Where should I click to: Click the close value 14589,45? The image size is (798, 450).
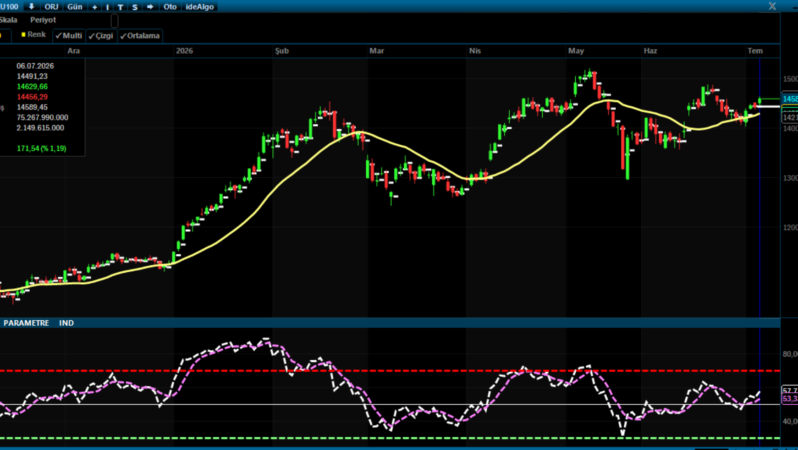pyautogui.click(x=32, y=107)
